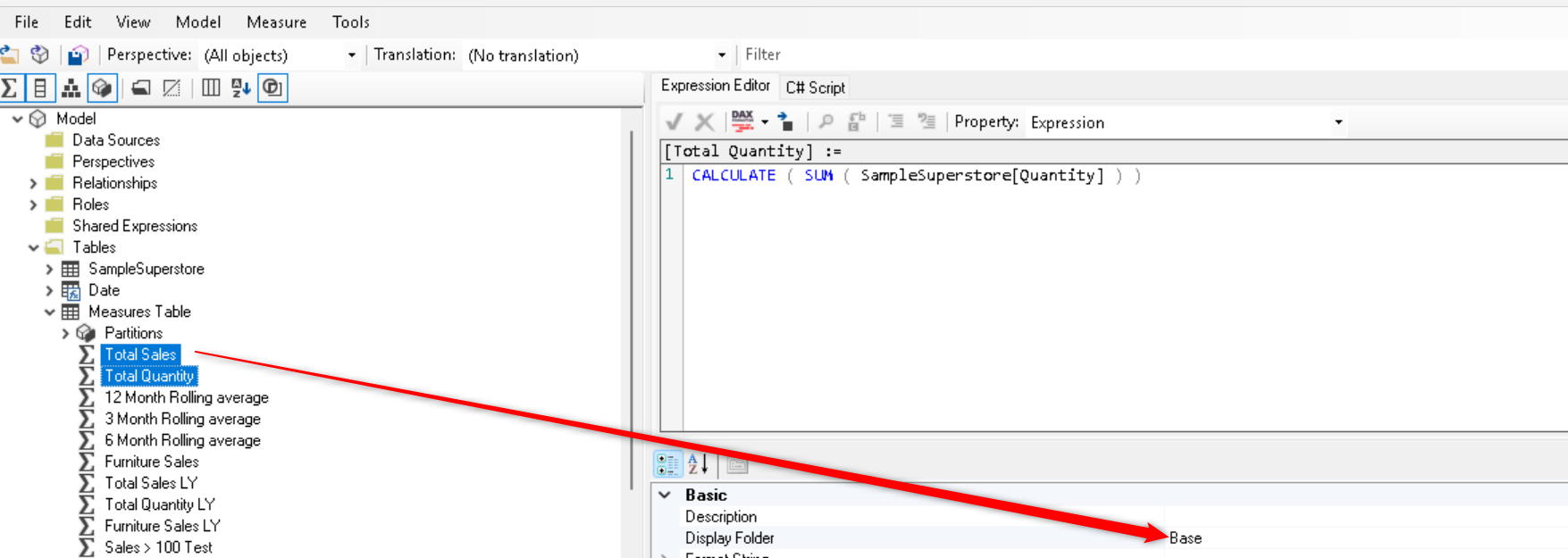Run the DAX Formatter icon
This screenshot has height=558, width=1568.
tap(742, 121)
